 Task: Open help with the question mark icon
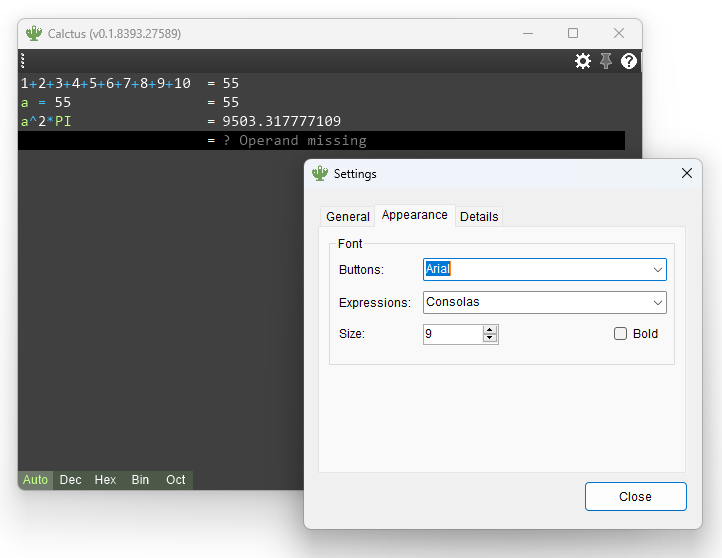(629, 61)
